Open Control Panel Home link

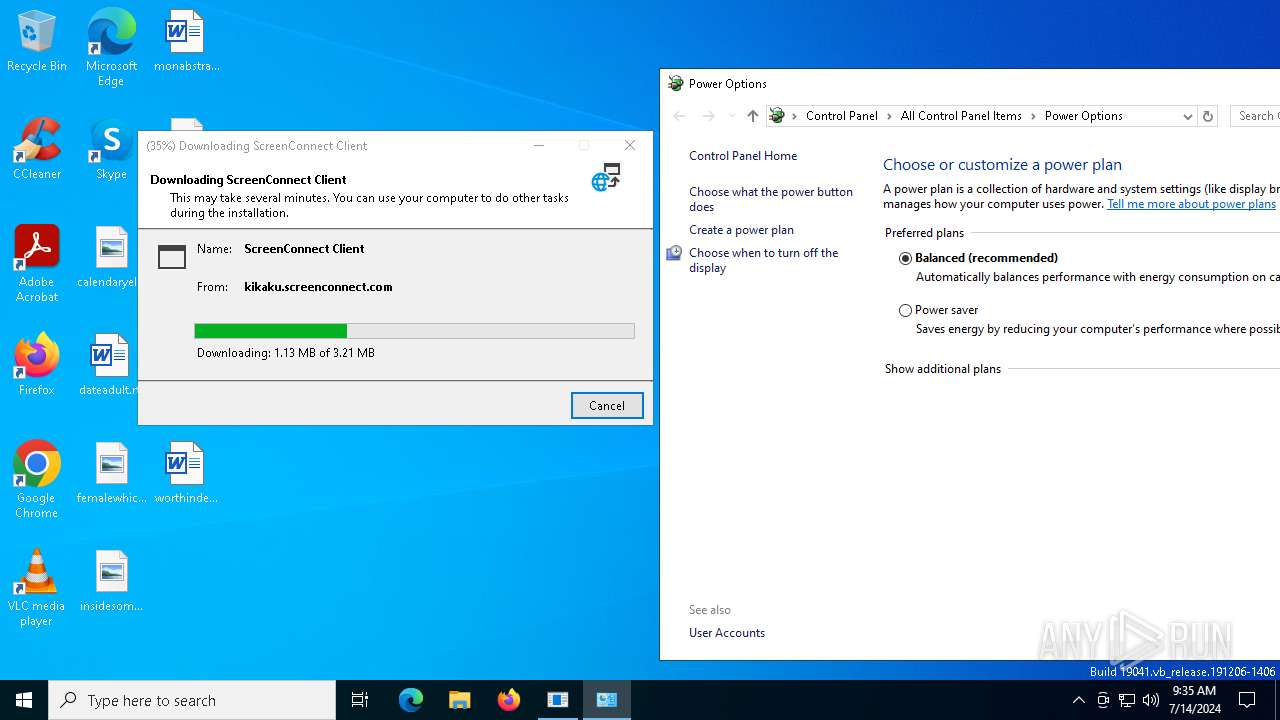[x=743, y=156]
